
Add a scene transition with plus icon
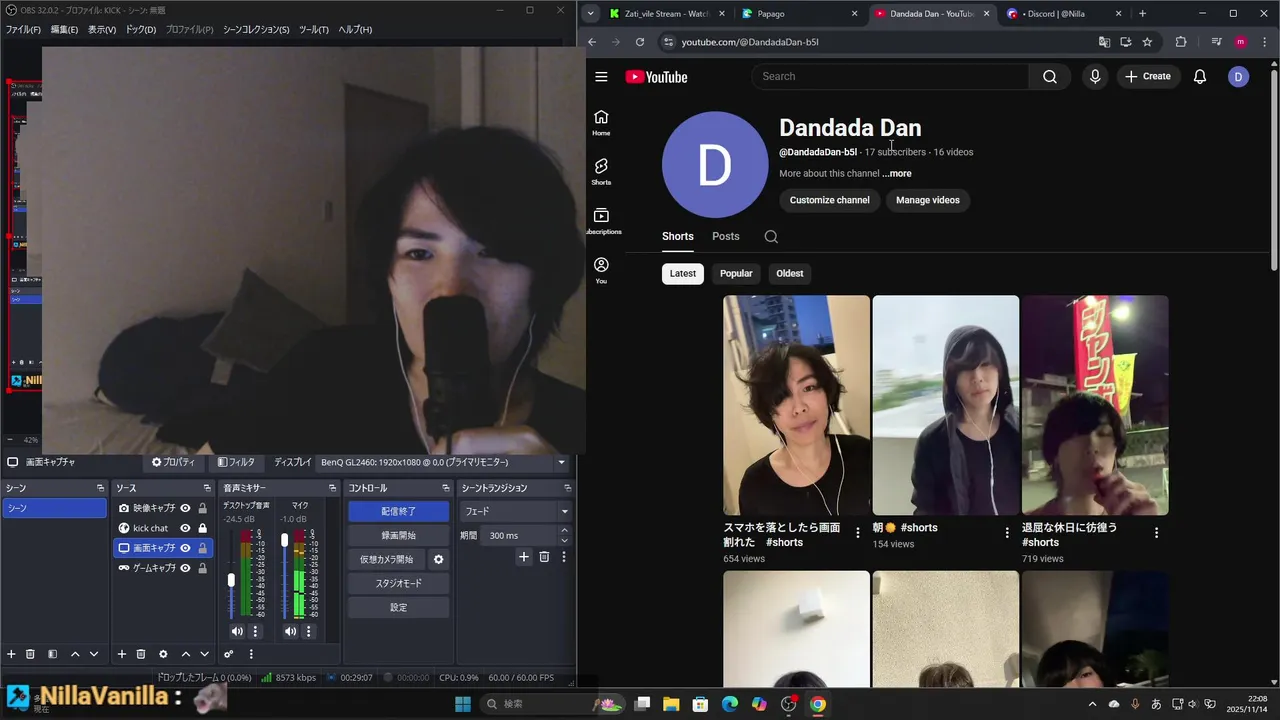(523, 557)
